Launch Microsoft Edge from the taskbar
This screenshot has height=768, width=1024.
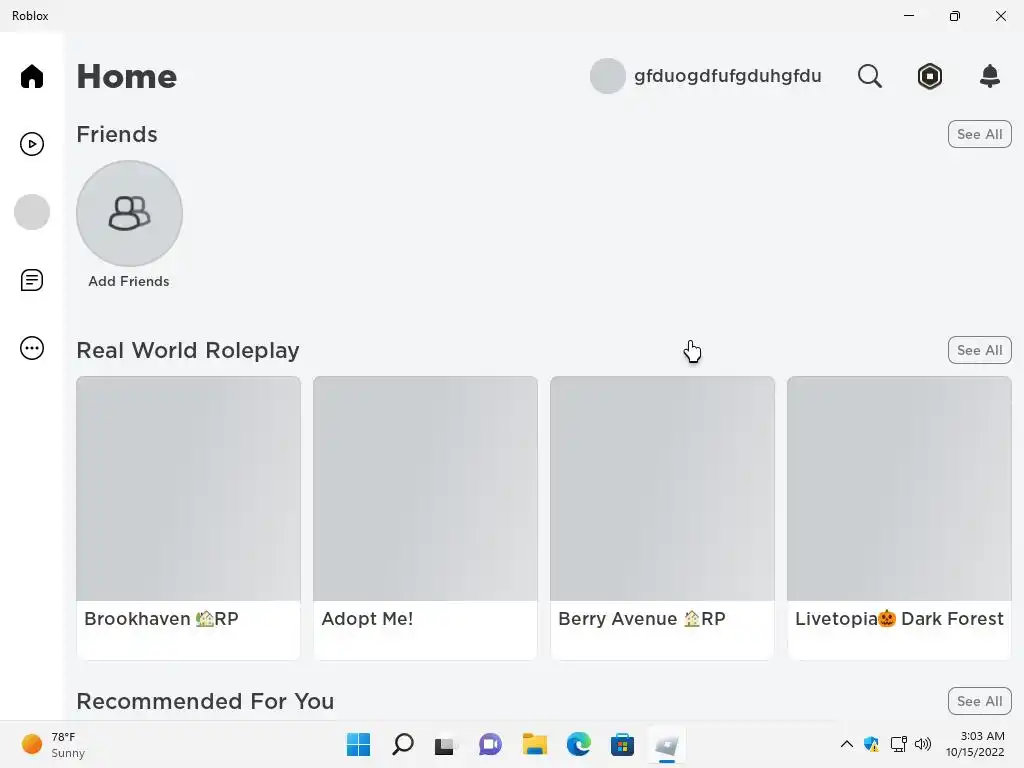pos(579,744)
